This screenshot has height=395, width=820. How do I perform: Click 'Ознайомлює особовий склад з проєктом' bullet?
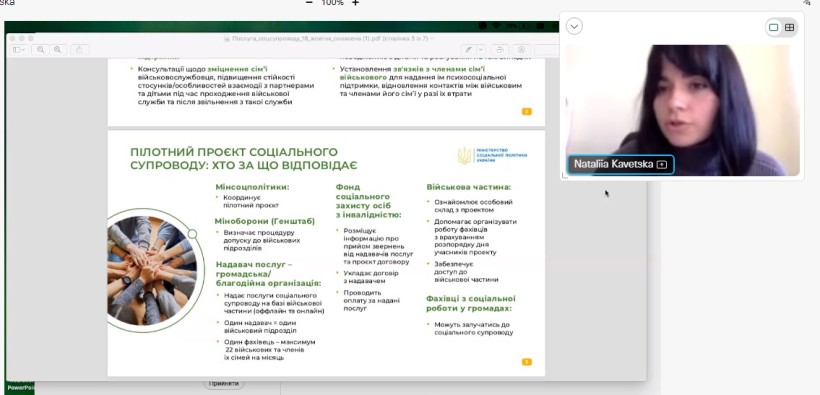pyautogui.click(x=473, y=206)
